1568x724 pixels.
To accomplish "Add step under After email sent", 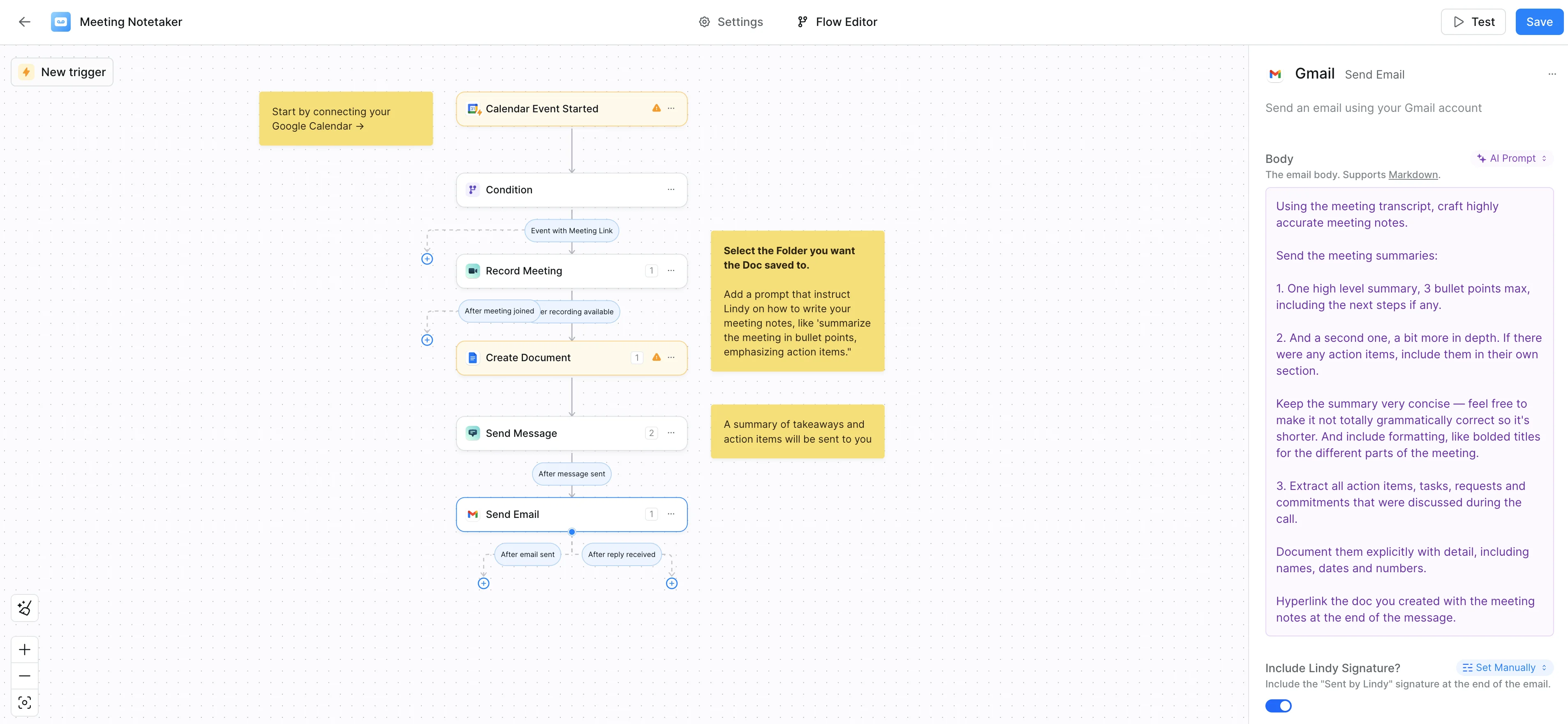I will [483, 583].
